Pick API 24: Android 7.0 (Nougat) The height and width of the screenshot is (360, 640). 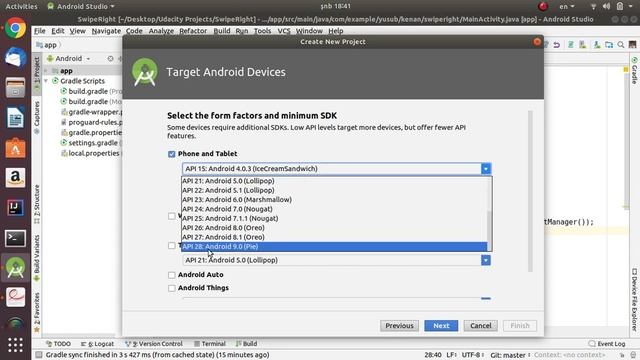[334, 209]
